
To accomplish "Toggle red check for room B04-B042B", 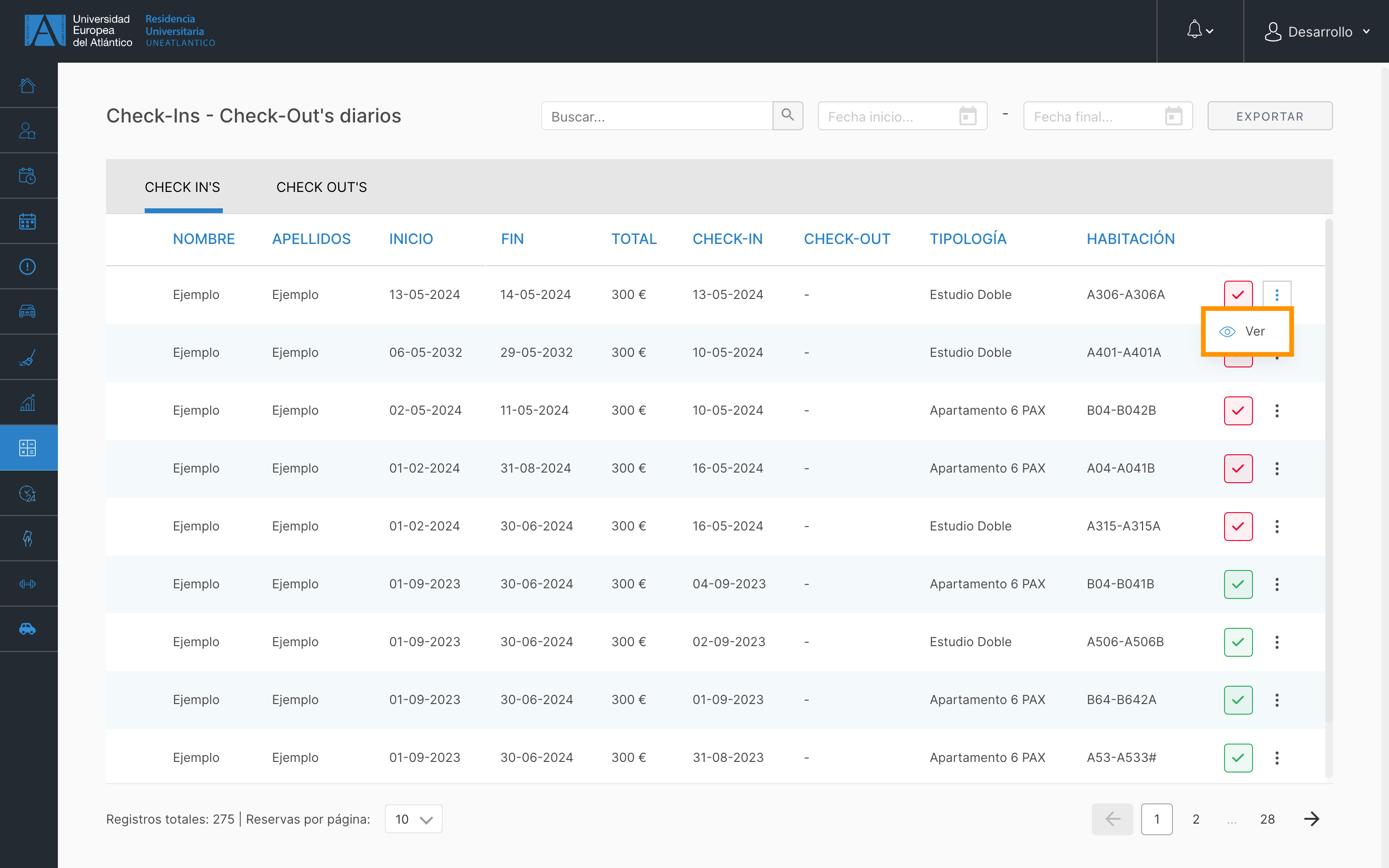I will 1238,410.
